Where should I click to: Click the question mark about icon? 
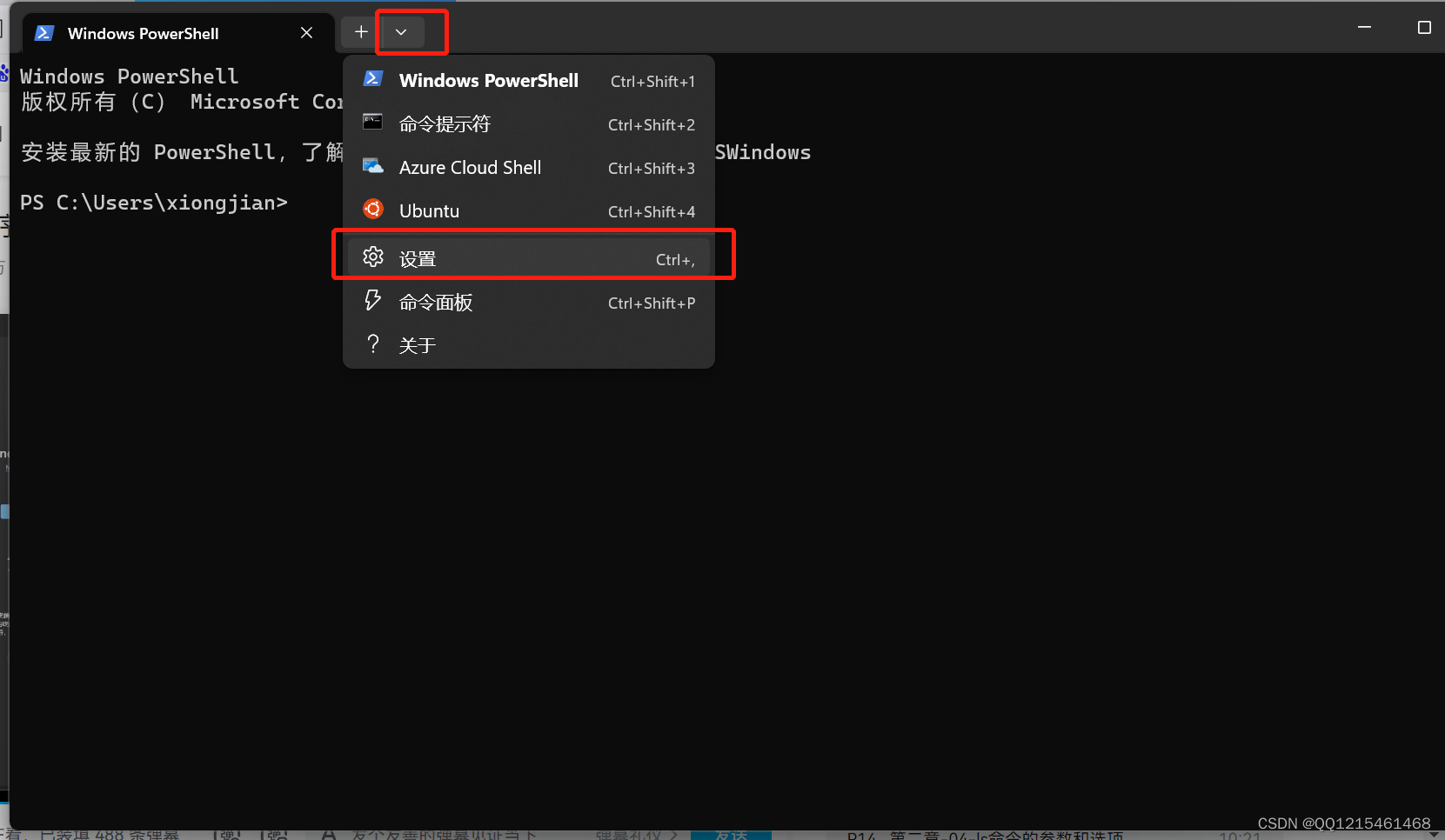[x=373, y=343]
